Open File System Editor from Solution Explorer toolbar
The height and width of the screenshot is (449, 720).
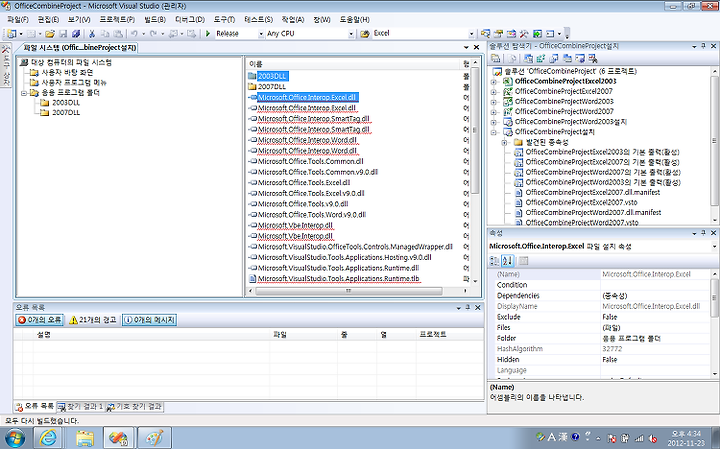529,58
